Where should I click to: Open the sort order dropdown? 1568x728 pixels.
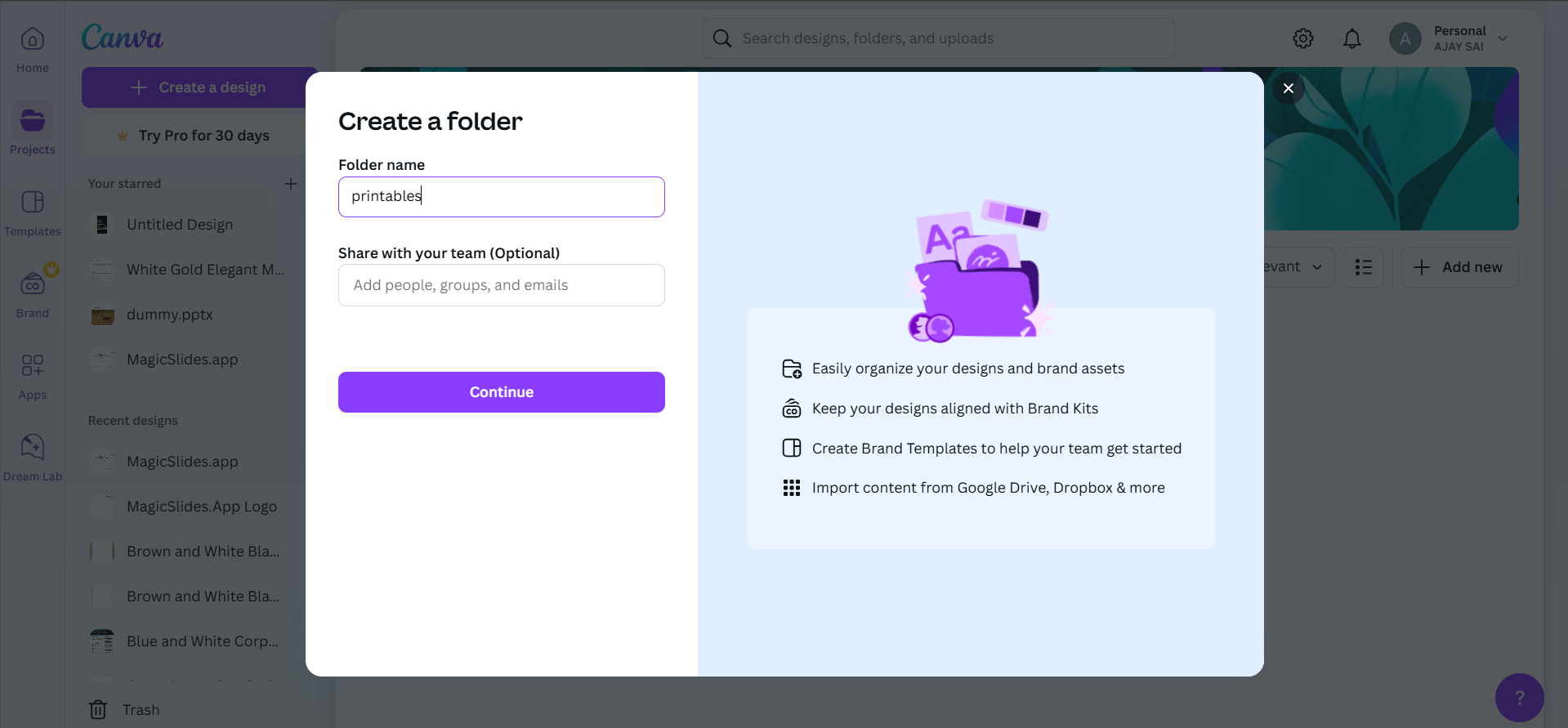(1298, 267)
